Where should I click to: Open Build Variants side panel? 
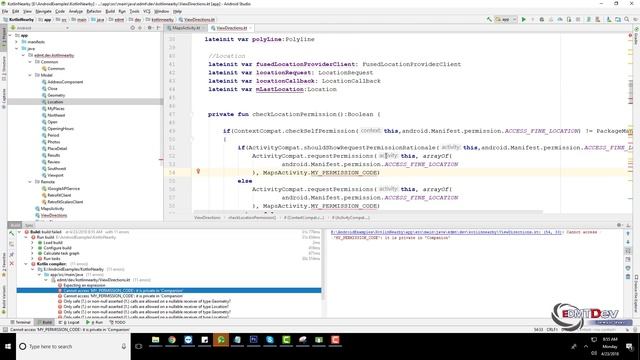pos(4,300)
